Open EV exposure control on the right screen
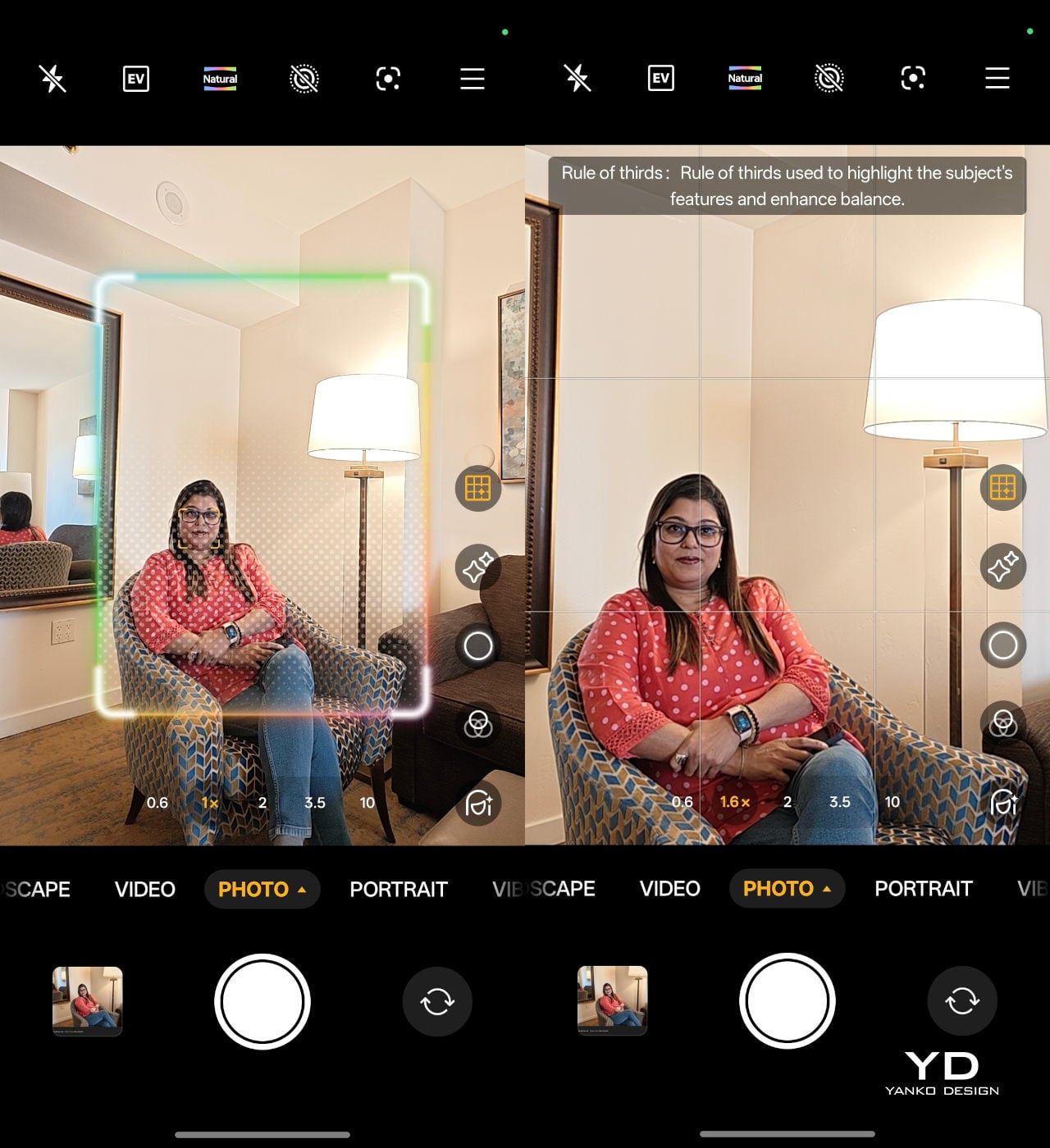Screen dimensions: 1050x1148 click(660, 79)
